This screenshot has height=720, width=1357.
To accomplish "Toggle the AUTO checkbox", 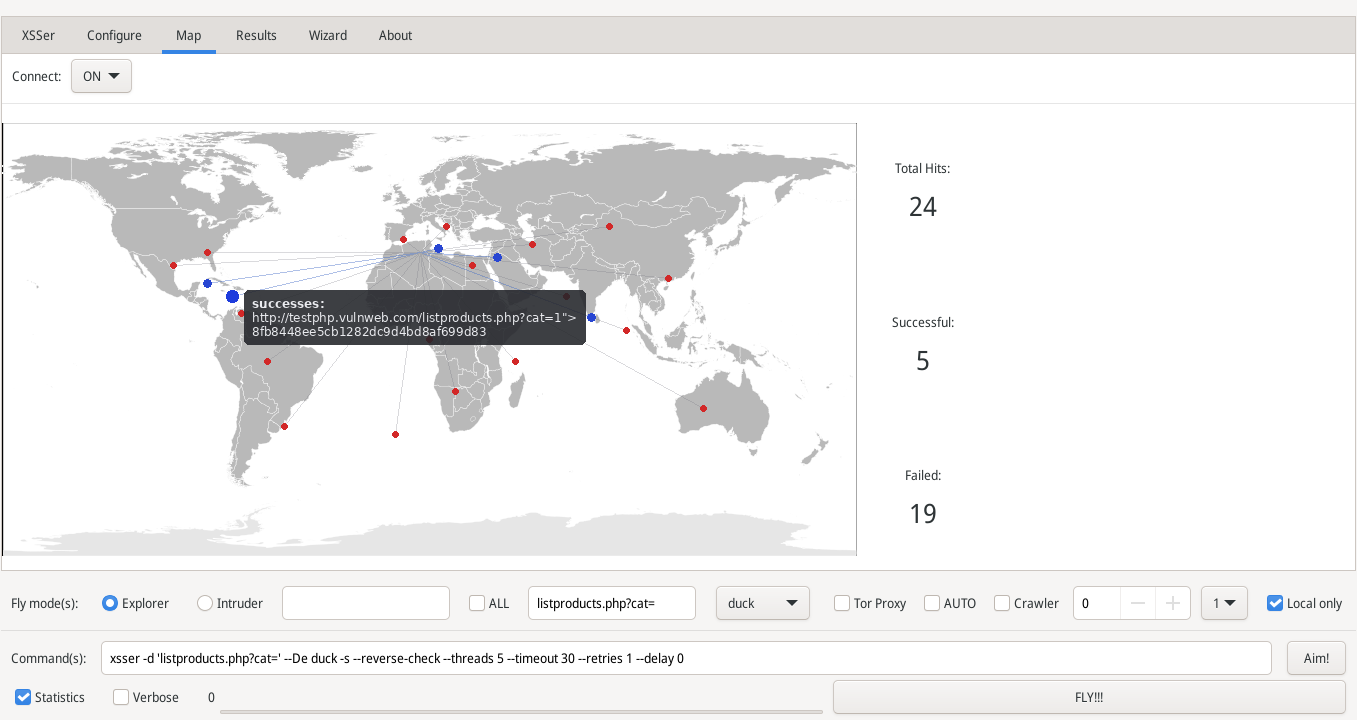I will click(x=950, y=603).
